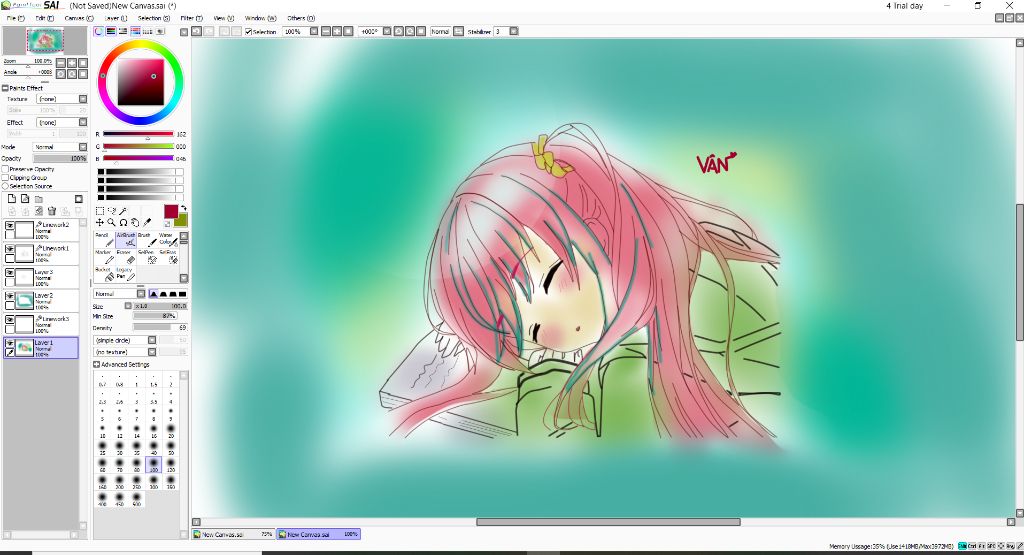Screen dimensions: 1024x555
Task: Enable Preserve Opacity checkbox
Action: [5, 169]
